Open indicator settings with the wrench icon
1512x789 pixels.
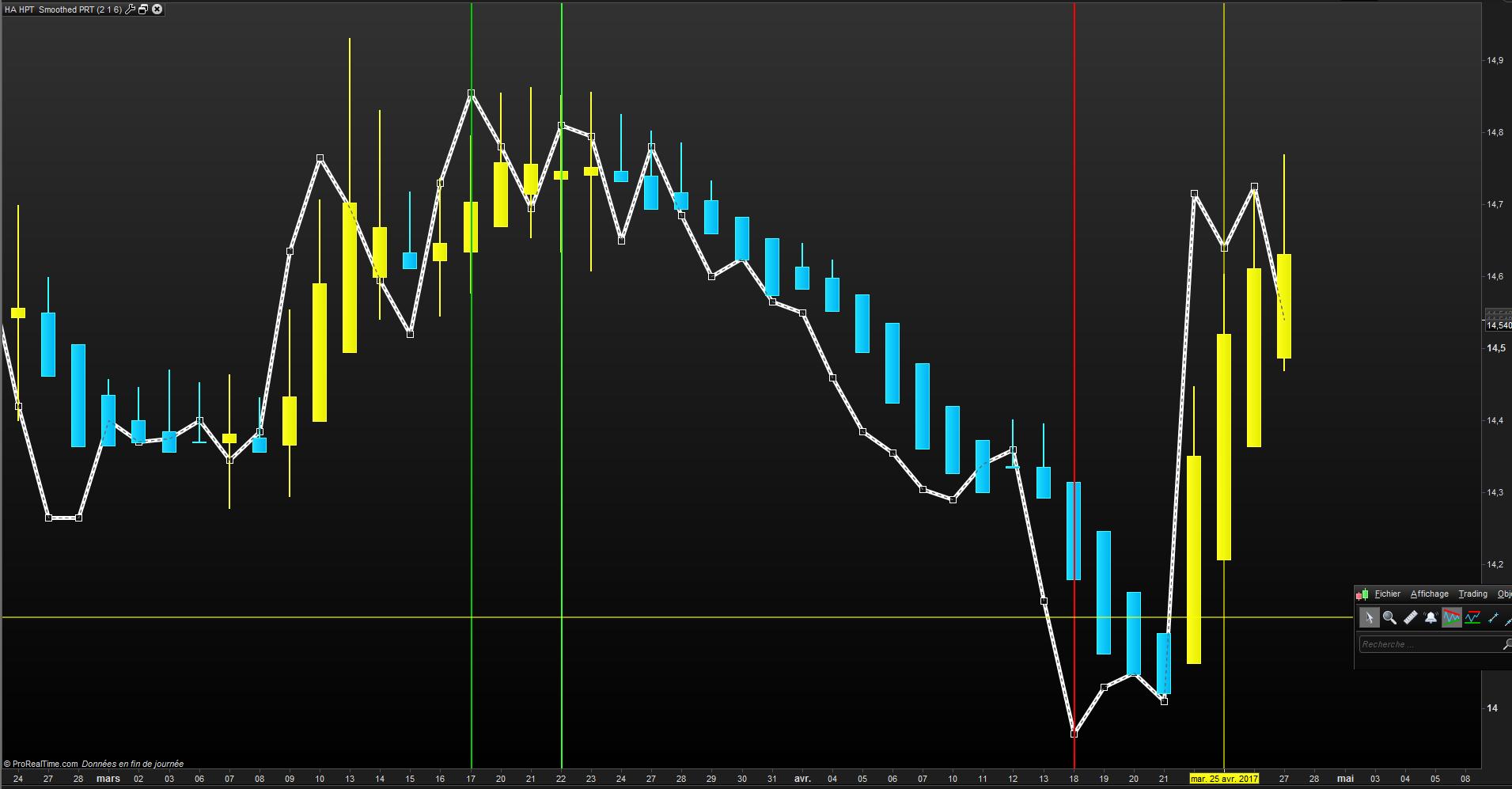coord(131,9)
